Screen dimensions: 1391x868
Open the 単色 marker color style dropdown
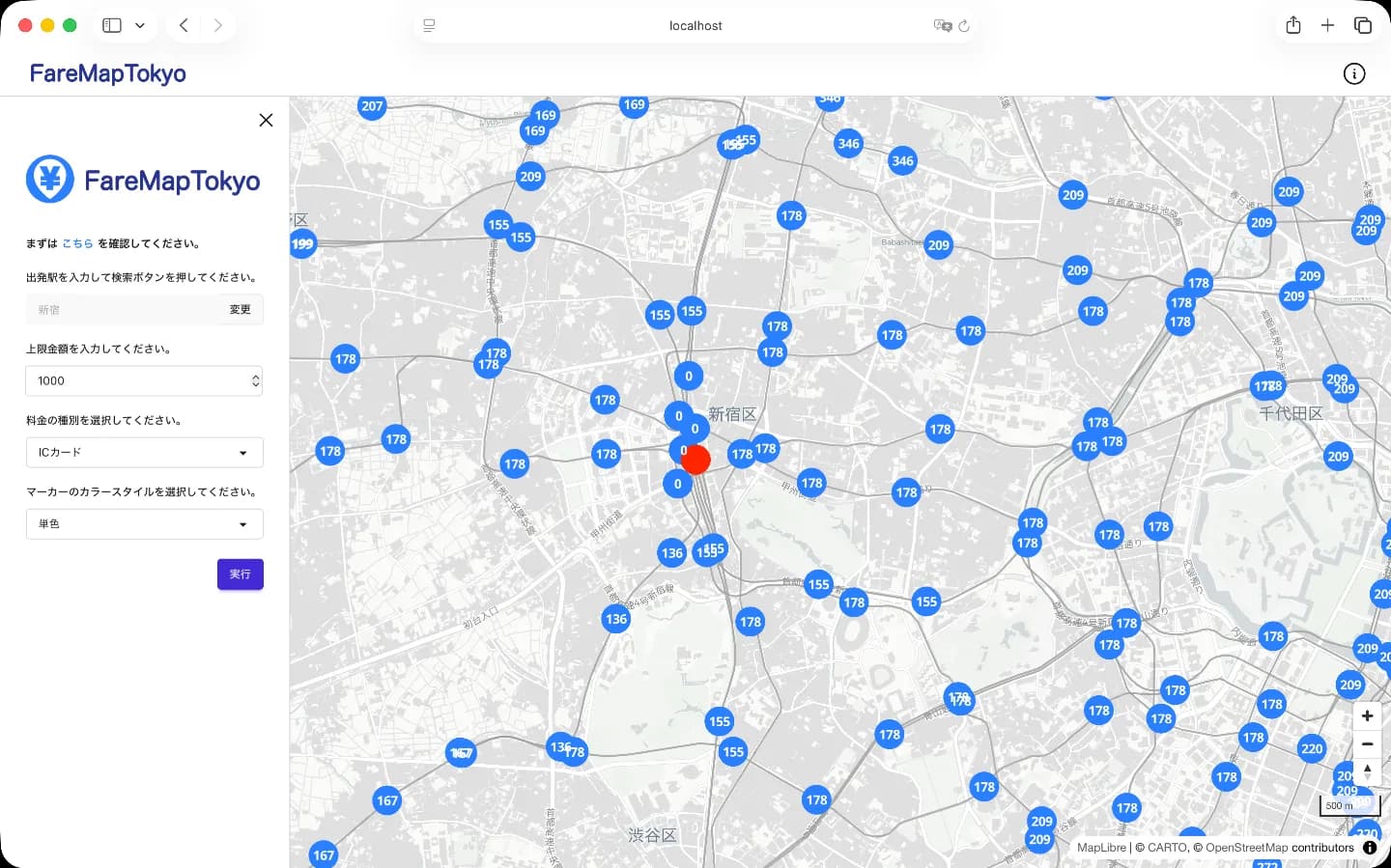tap(144, 523)
